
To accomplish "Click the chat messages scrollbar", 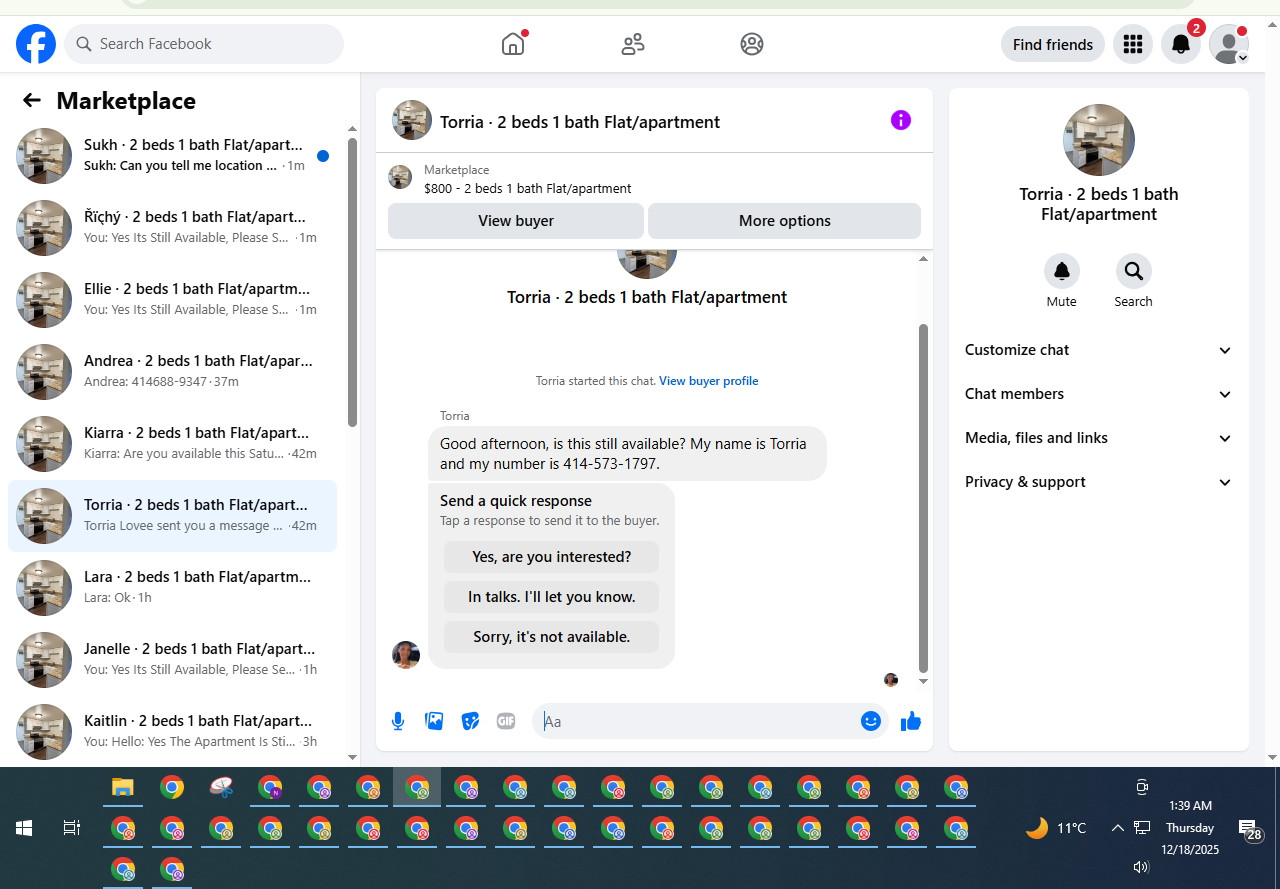I will click(923, 498).
